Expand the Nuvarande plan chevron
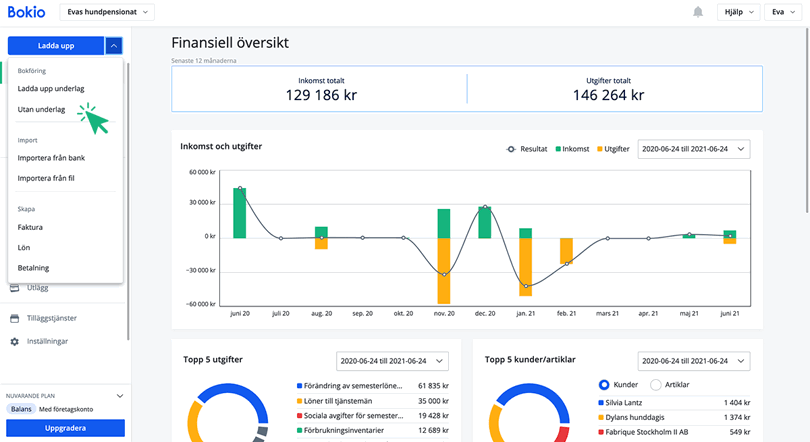The image size is (810, 442). click(119, 396)
